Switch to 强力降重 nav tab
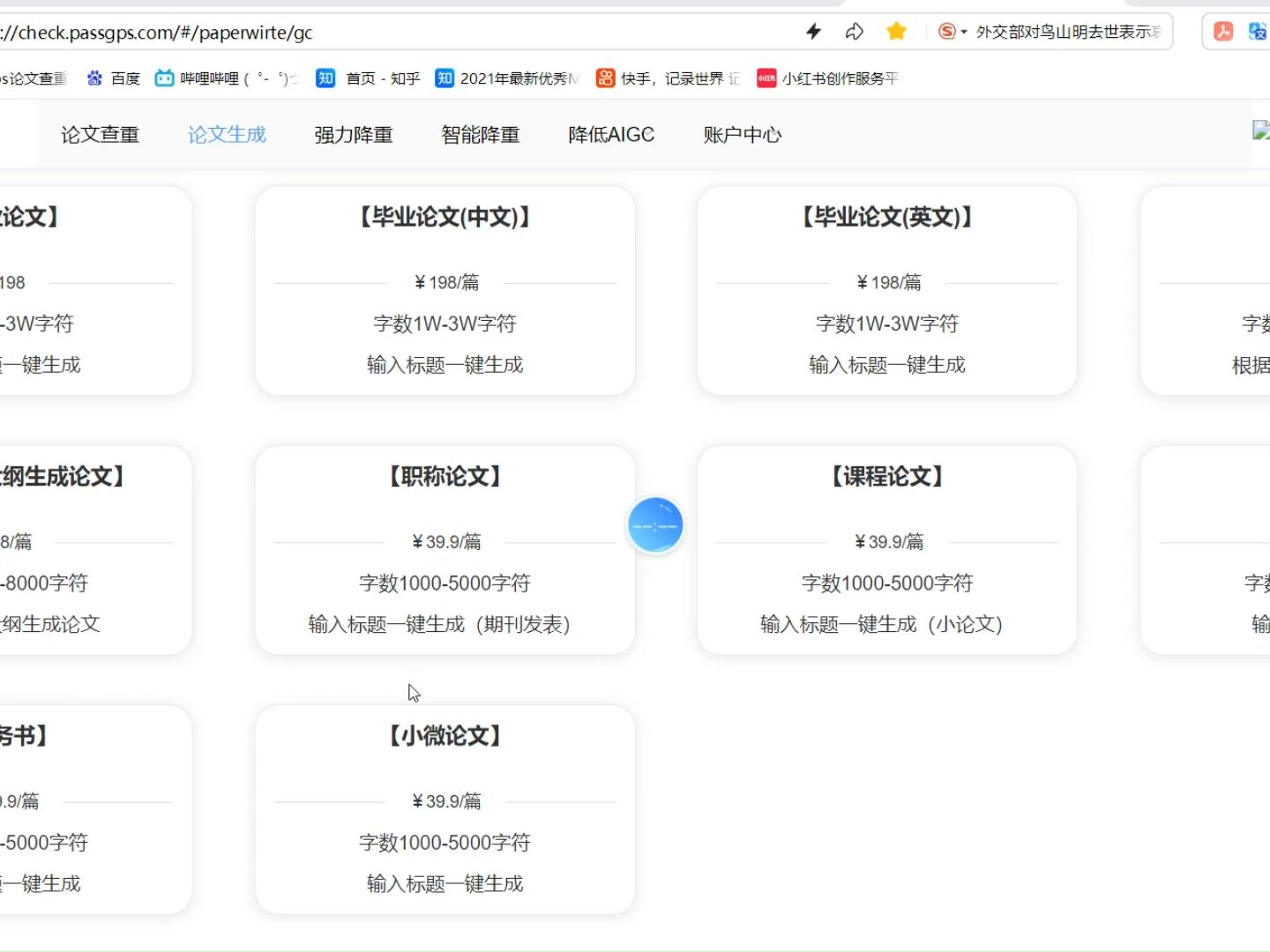The width and height of the screenshot is (1270, 952). point(354,134)
